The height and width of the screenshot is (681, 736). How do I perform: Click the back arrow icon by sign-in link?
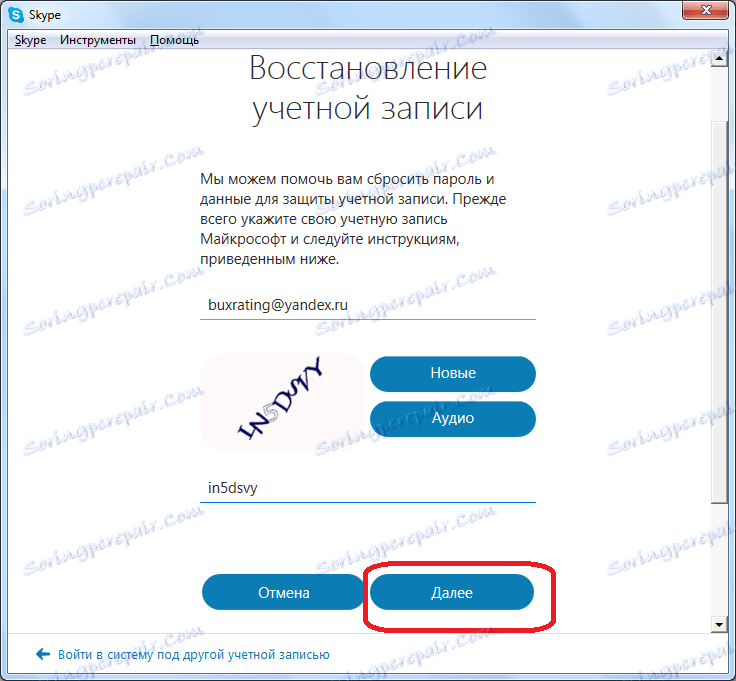(43, 654)
